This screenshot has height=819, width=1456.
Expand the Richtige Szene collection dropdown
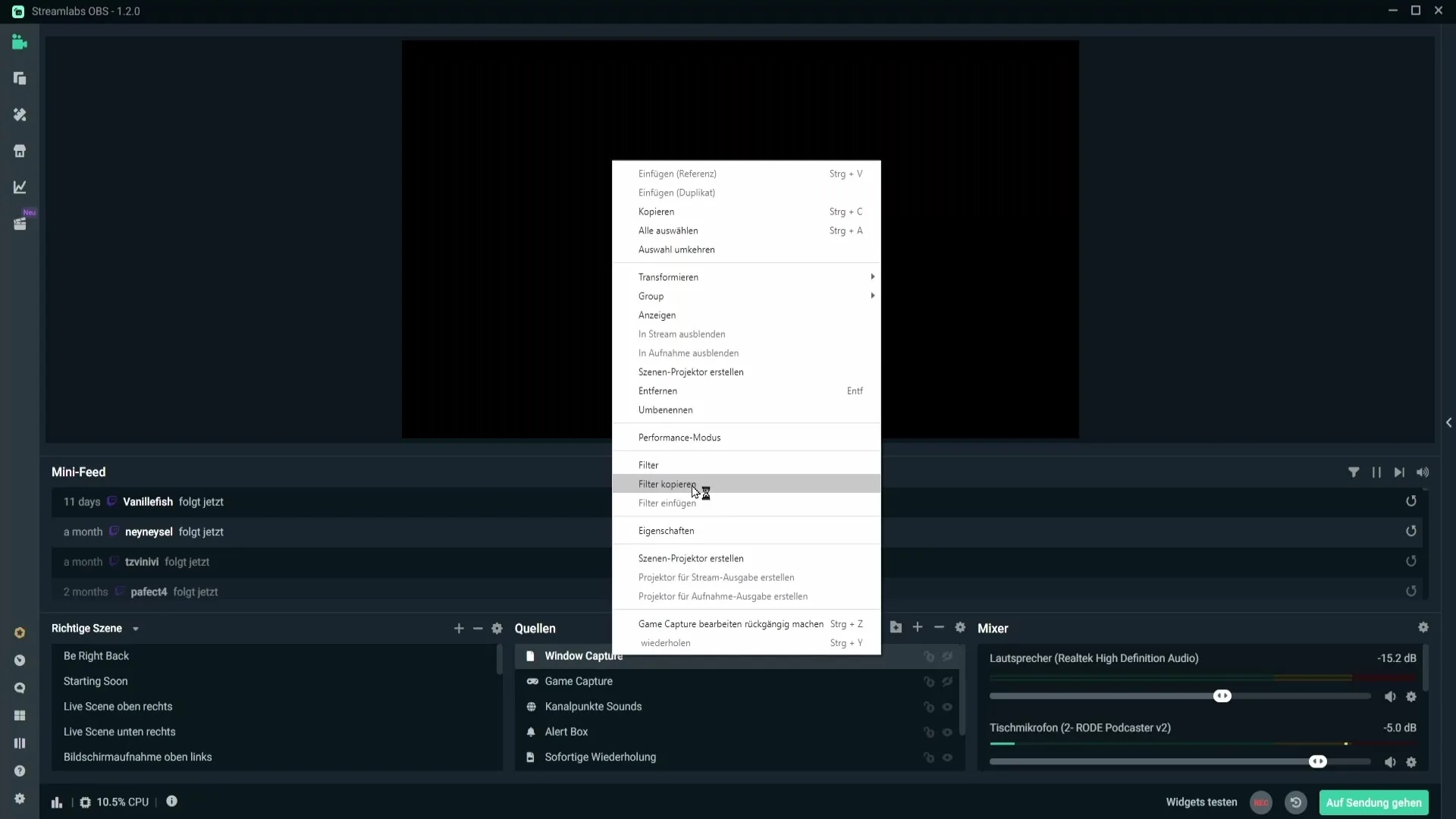click(x=136, y=629)
